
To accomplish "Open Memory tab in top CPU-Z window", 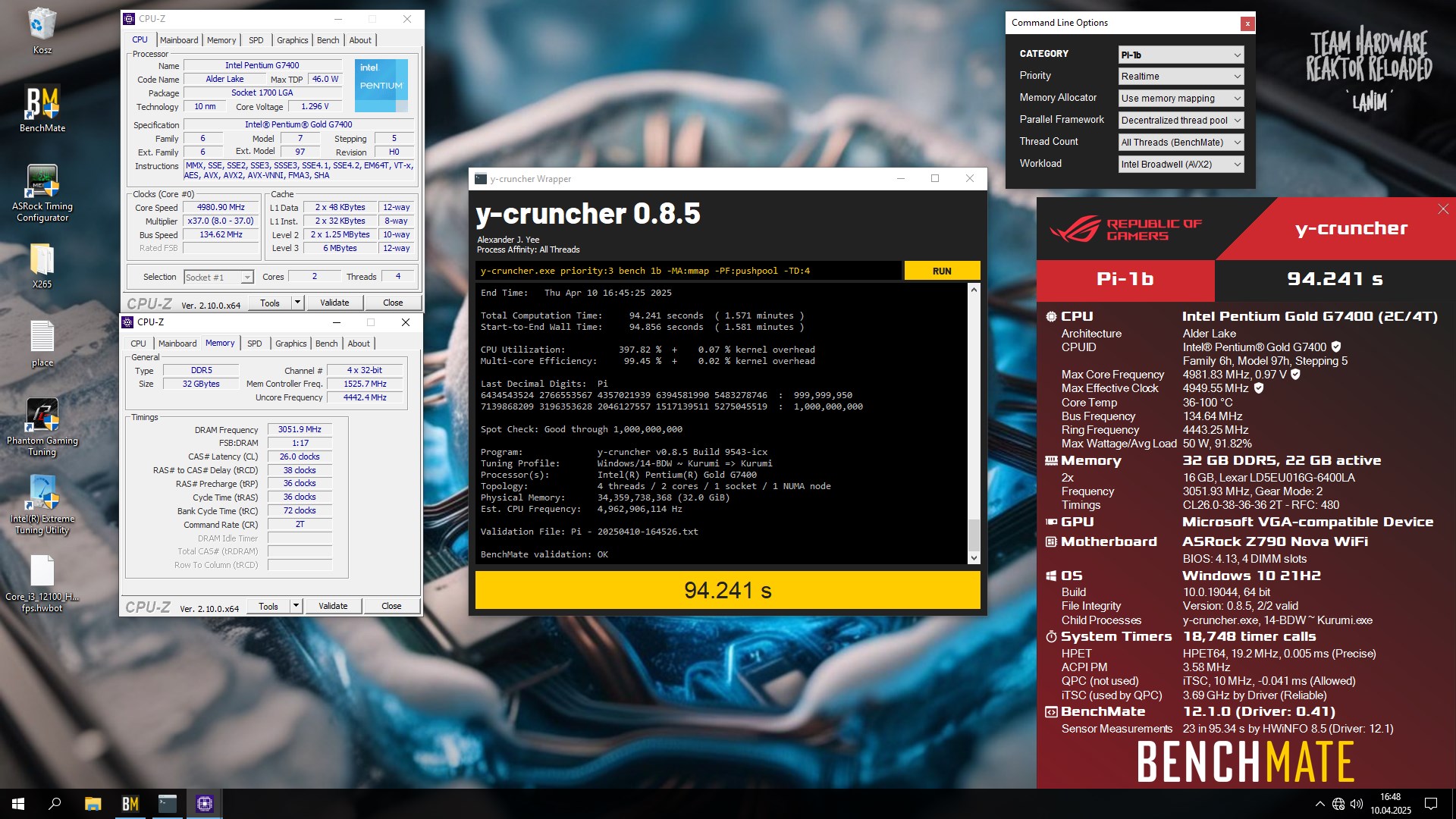I will tap(221, 40).
